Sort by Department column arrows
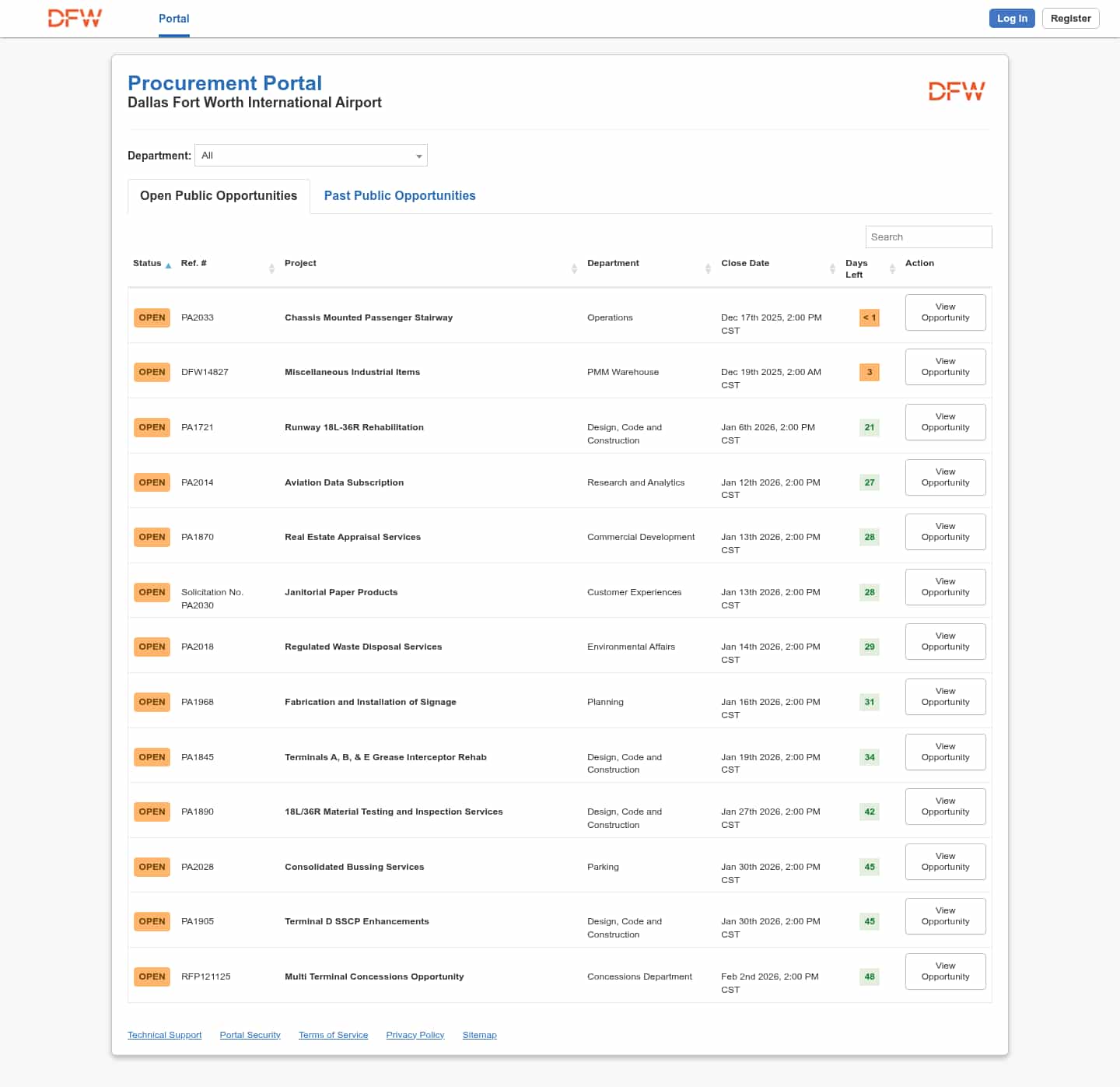Image resolution: width=1120 pixels, height=1087 pixels. 708,268
